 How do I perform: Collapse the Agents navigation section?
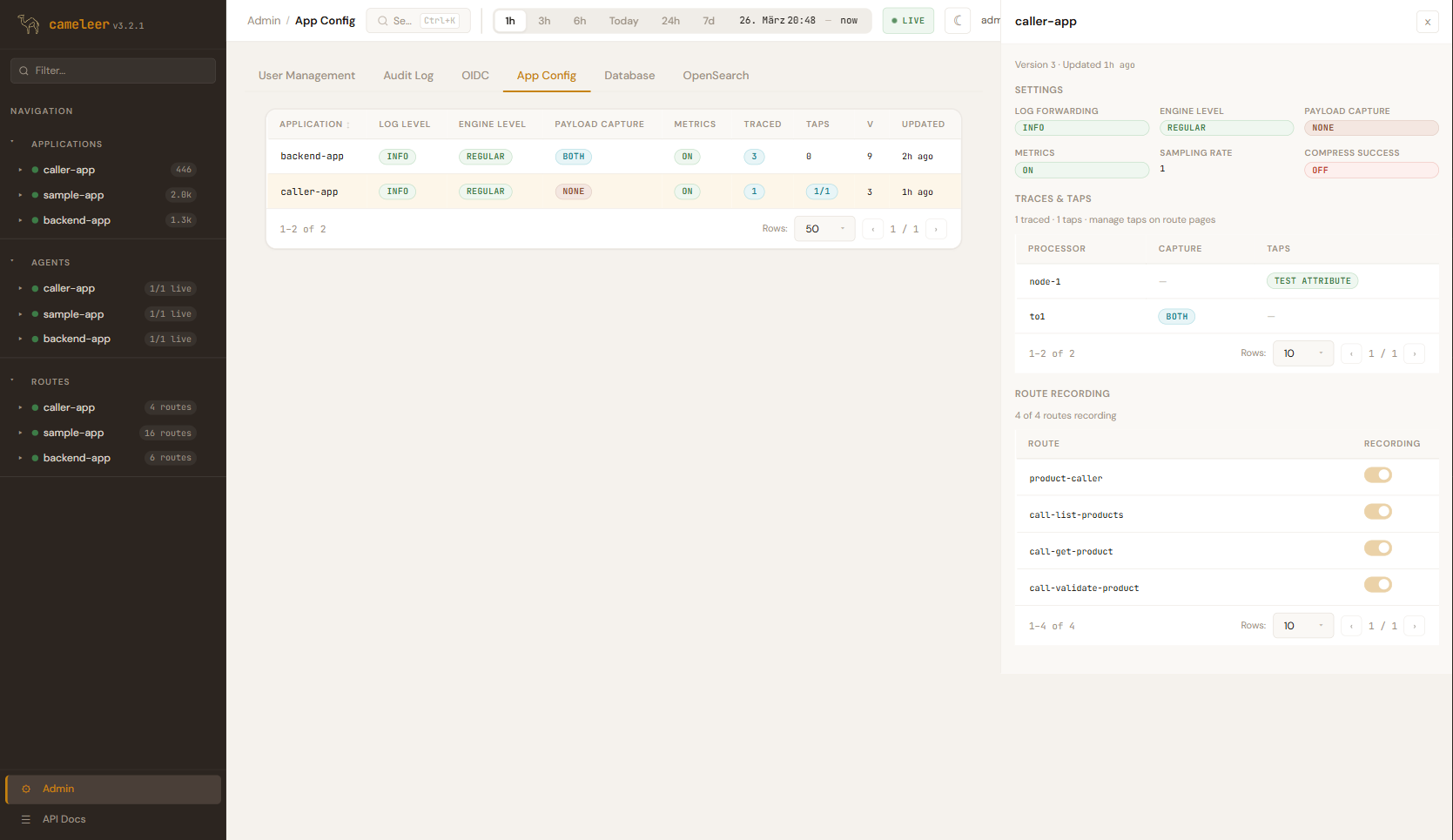[12, 261]
